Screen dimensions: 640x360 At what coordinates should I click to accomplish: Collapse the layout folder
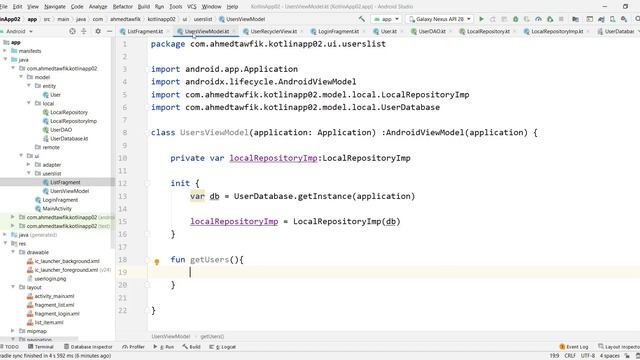13,287
